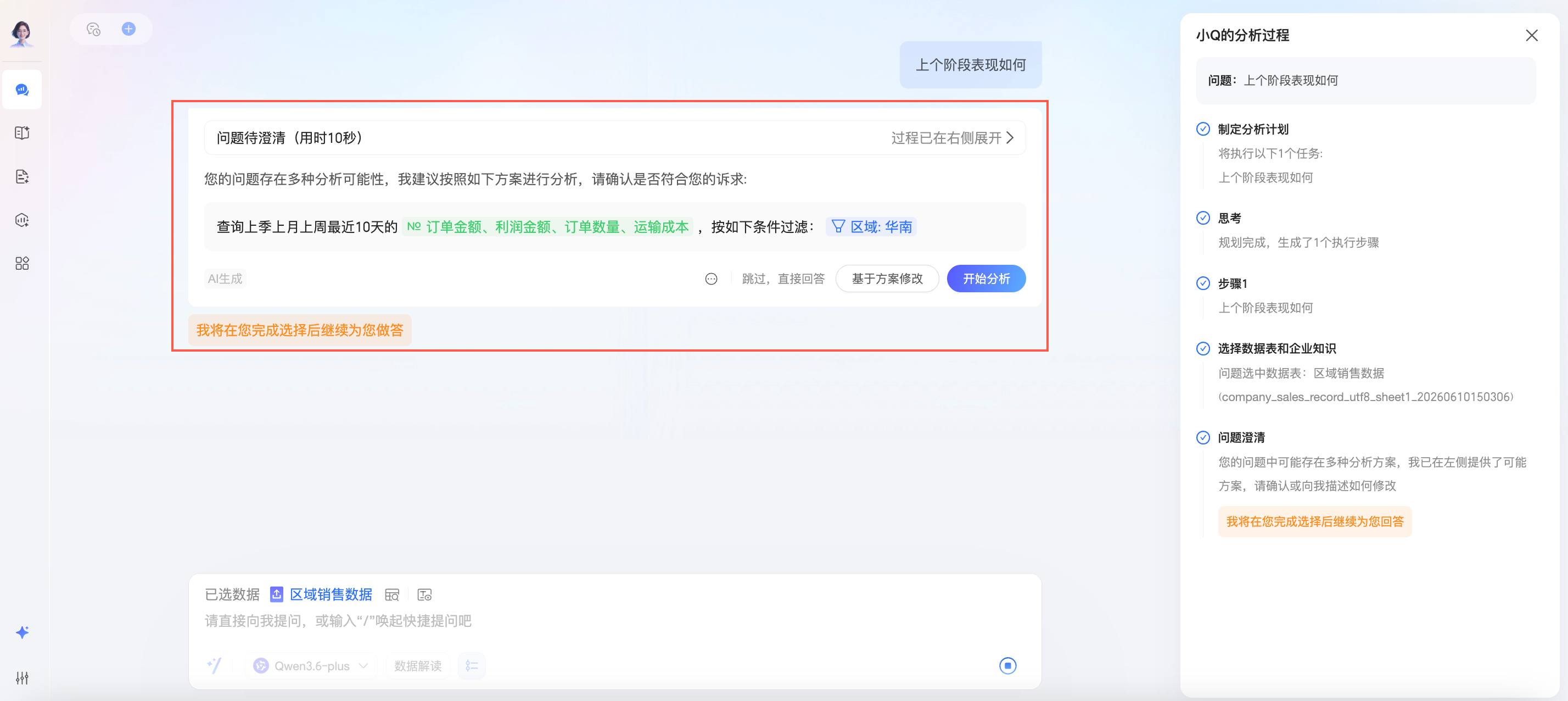
Task: Click the 将执行以下1个任务 text
Action: 1270,153
